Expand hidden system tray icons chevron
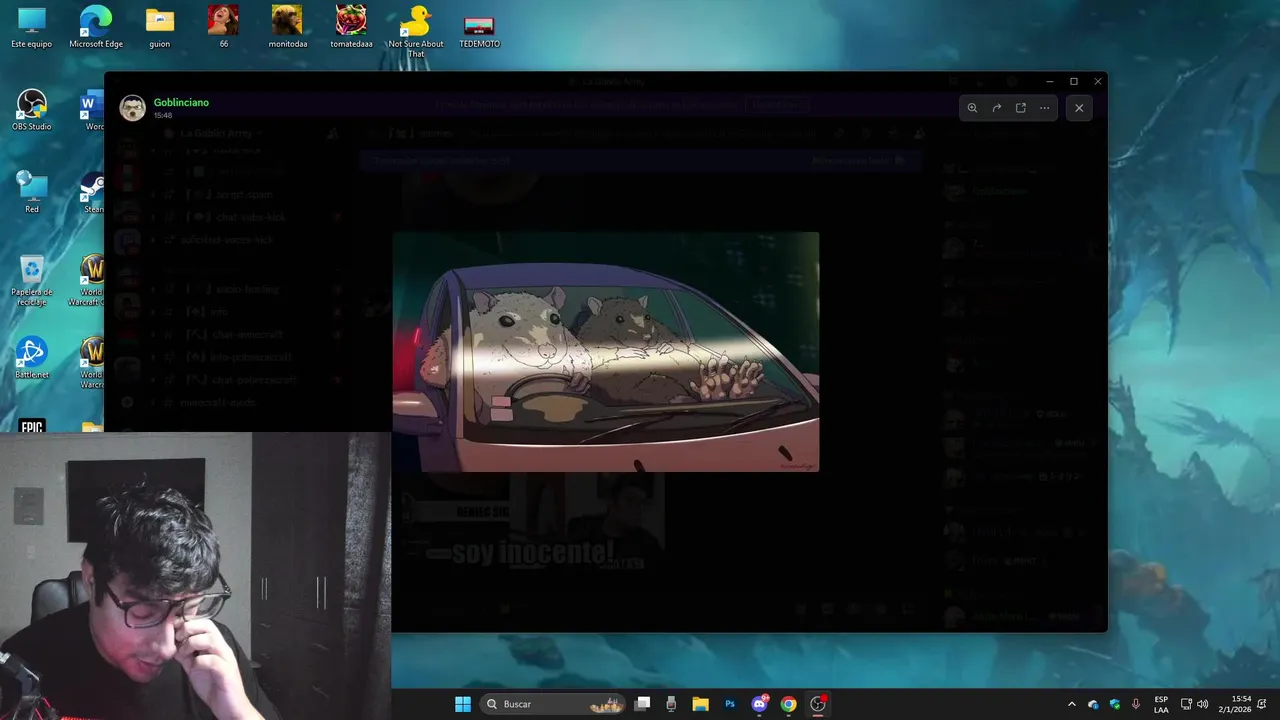The image size is (1280, 720). tap(1072, 704)
